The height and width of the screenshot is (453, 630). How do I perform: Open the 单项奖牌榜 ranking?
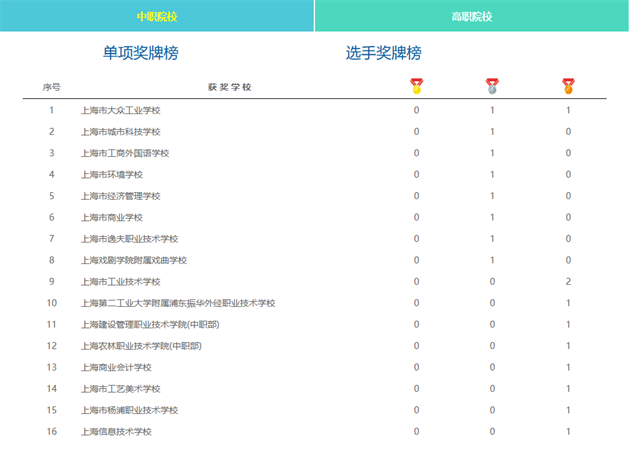click(141, 53)
